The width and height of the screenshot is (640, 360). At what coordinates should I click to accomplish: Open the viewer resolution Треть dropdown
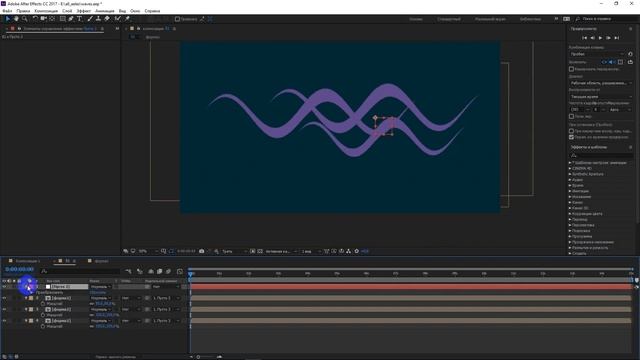pos(234,251)
